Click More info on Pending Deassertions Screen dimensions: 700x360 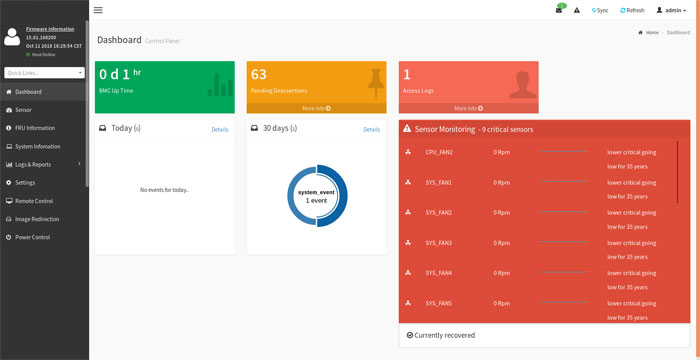coord(317,109)
